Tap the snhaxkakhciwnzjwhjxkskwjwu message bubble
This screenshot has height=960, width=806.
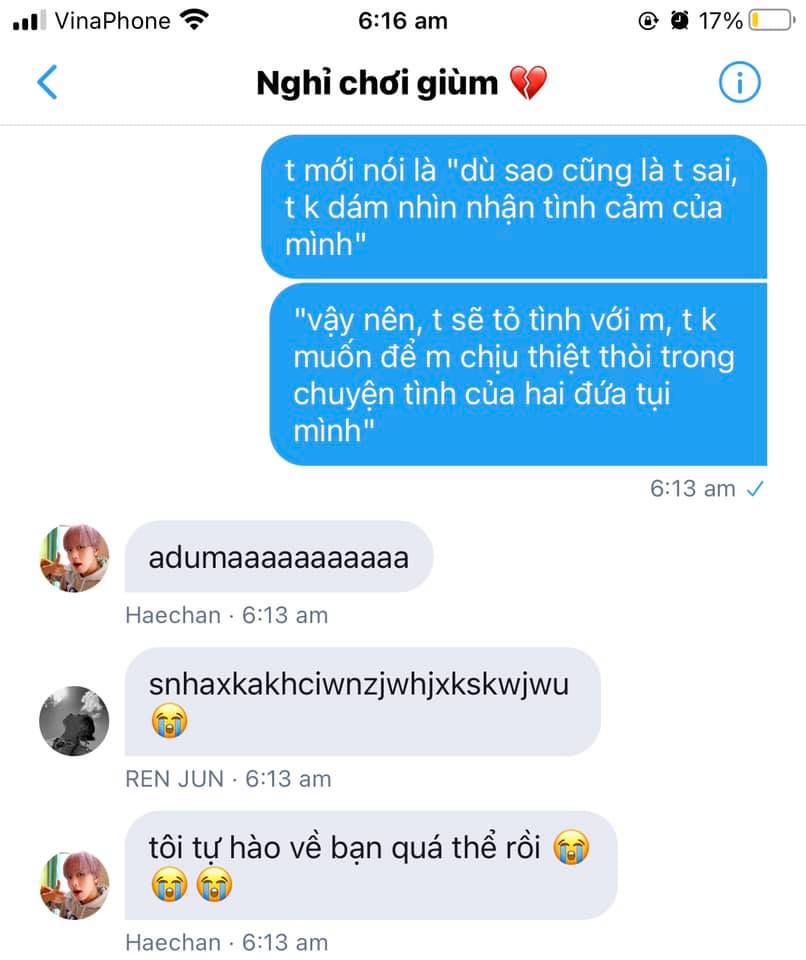click(x=363, y=702)
